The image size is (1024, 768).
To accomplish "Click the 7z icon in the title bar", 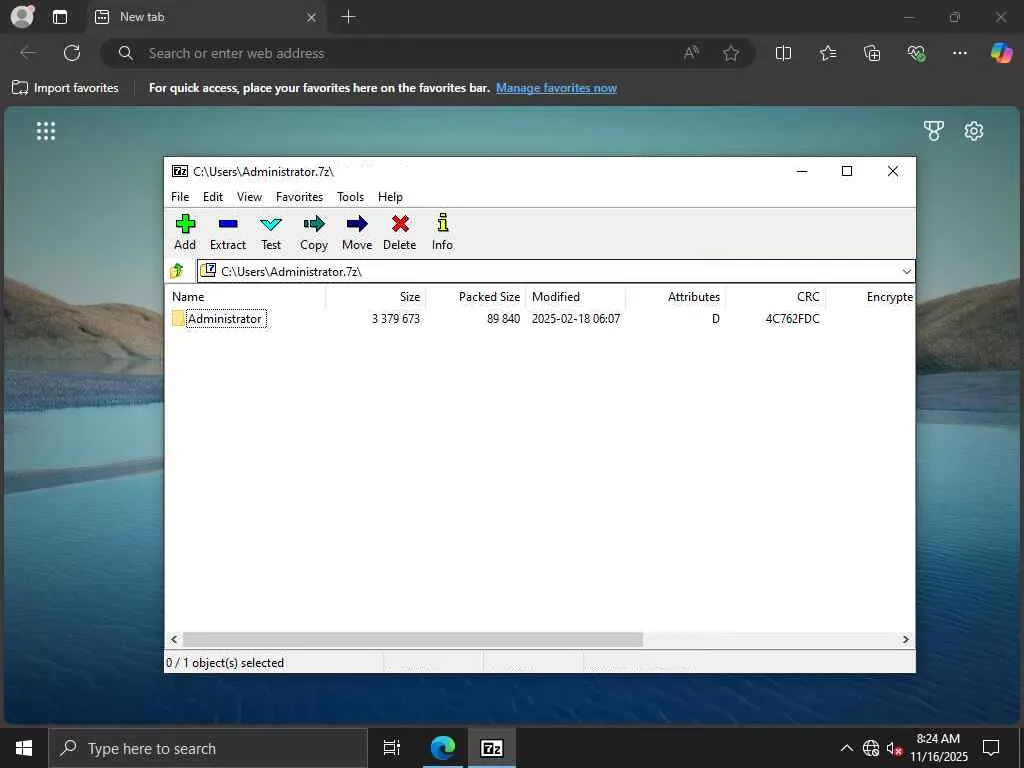I will pos(180,171).
